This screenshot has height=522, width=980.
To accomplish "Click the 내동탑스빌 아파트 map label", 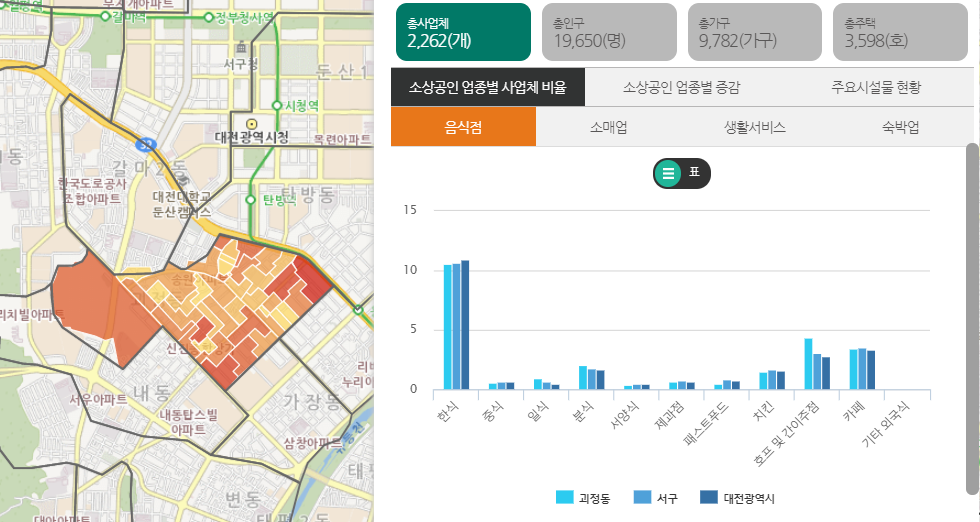I will [188, 423].
